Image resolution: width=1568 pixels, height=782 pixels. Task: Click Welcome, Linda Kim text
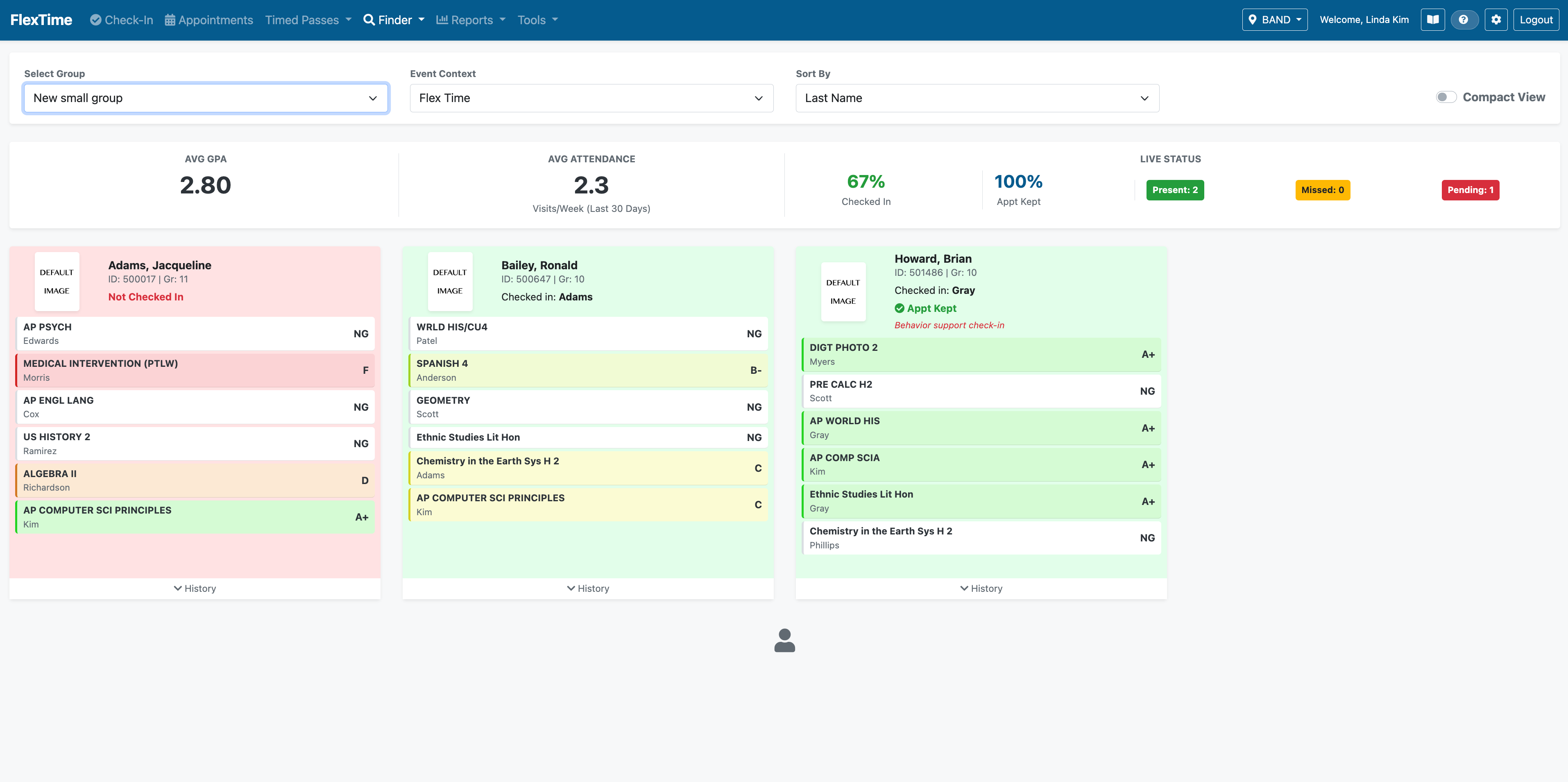click(1364, 20)
